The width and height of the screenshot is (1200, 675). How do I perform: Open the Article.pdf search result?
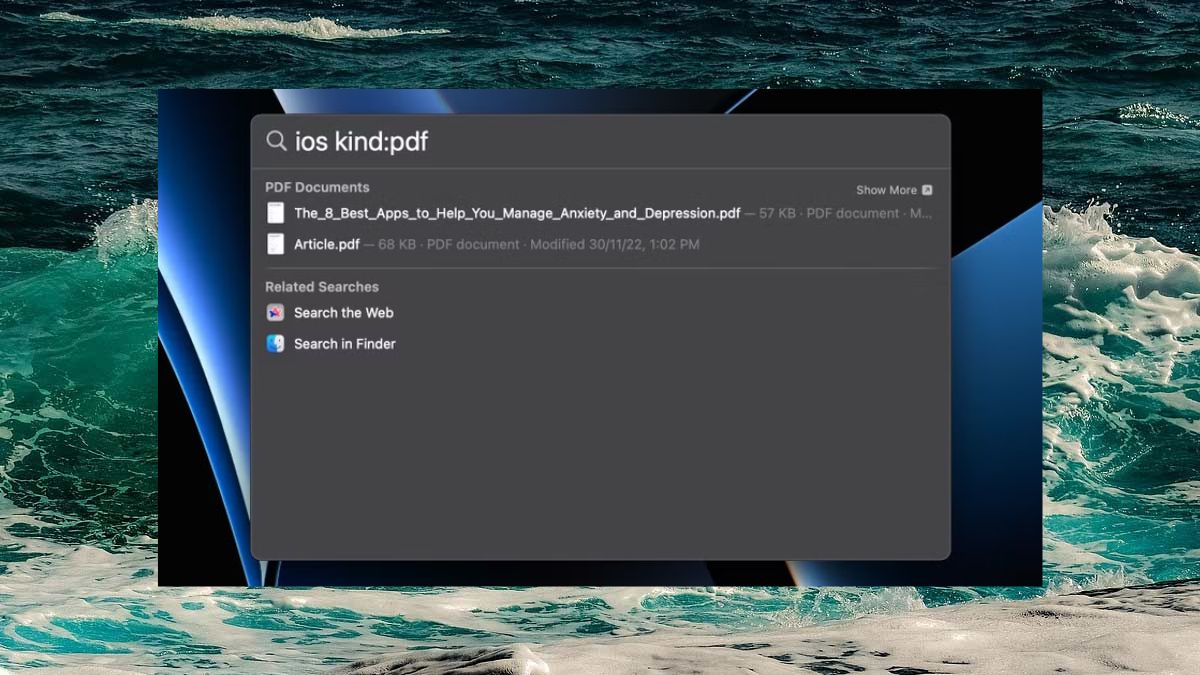326,244
